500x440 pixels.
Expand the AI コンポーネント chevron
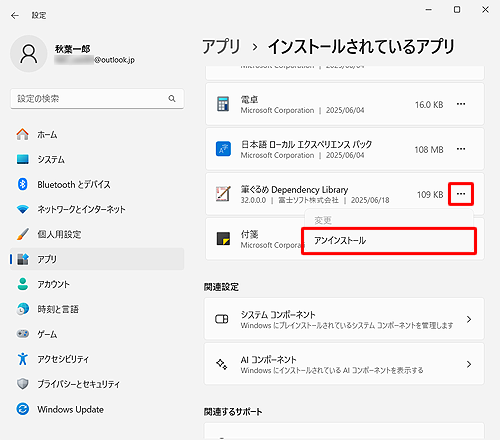tap(469, 364)
